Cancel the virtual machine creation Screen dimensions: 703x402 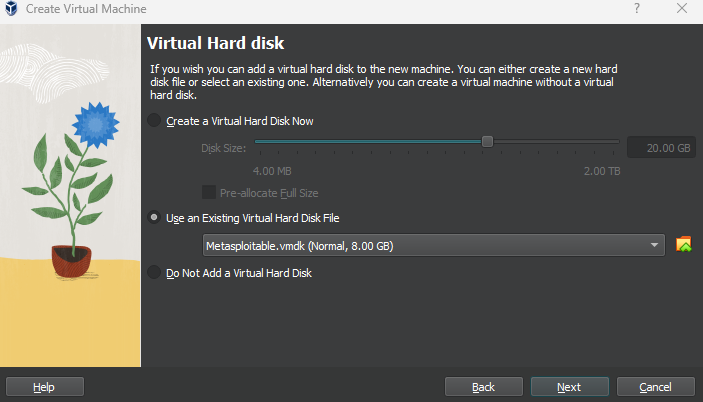[655, 387]
